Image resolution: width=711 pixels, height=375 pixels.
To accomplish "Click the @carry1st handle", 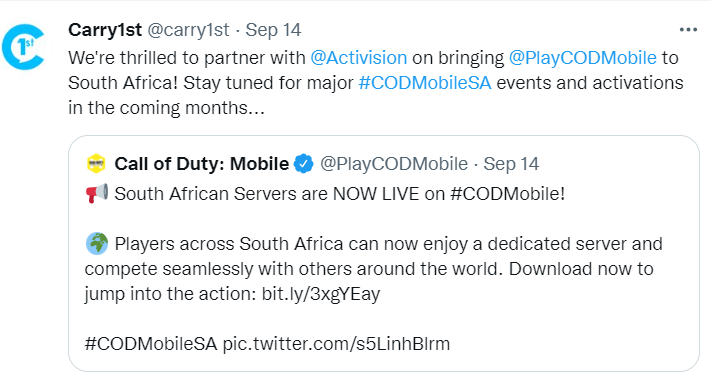I will click(x=188, y=30).
